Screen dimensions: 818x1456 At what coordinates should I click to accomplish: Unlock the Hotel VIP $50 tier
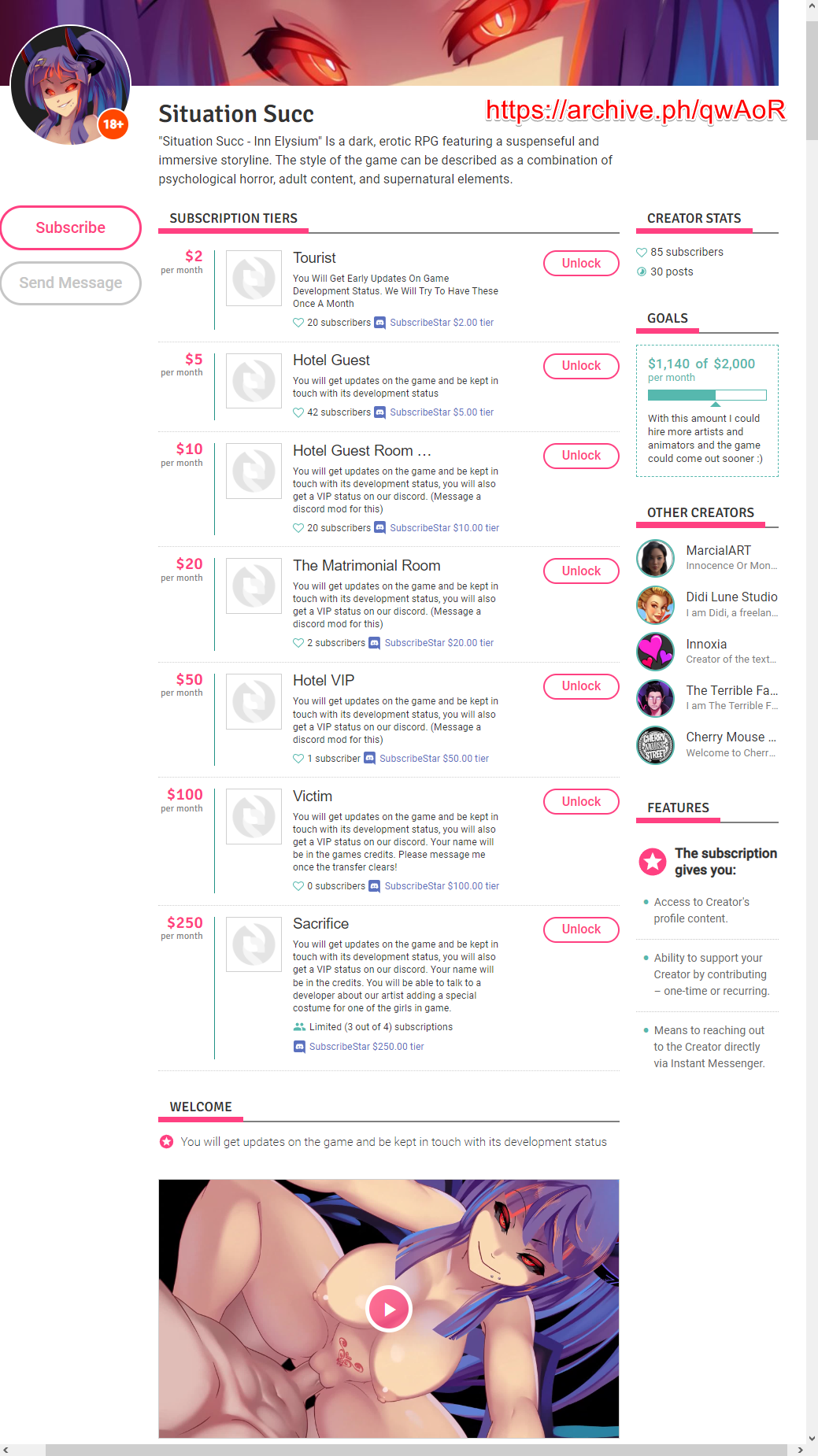581,686
